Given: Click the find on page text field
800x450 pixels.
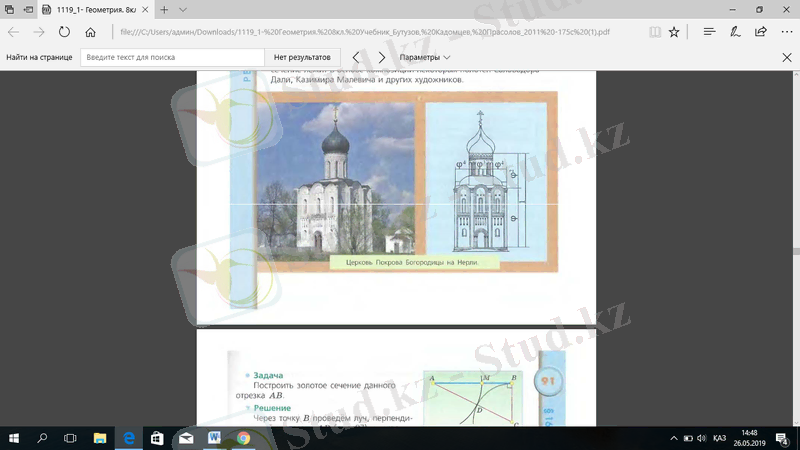Looking at the screenshot, I should point(171,58).
